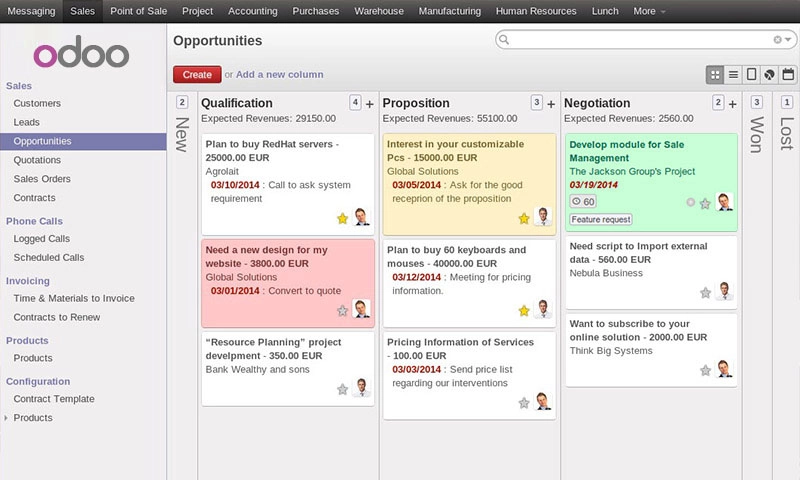Viewport: 800px width, 480px height.
Task: Star the Need a new design card
Action: 342,311
